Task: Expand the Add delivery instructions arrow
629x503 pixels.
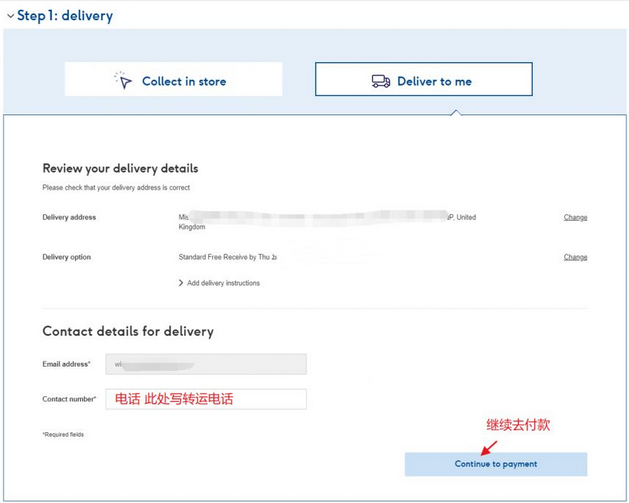Action: click(181, 283)
